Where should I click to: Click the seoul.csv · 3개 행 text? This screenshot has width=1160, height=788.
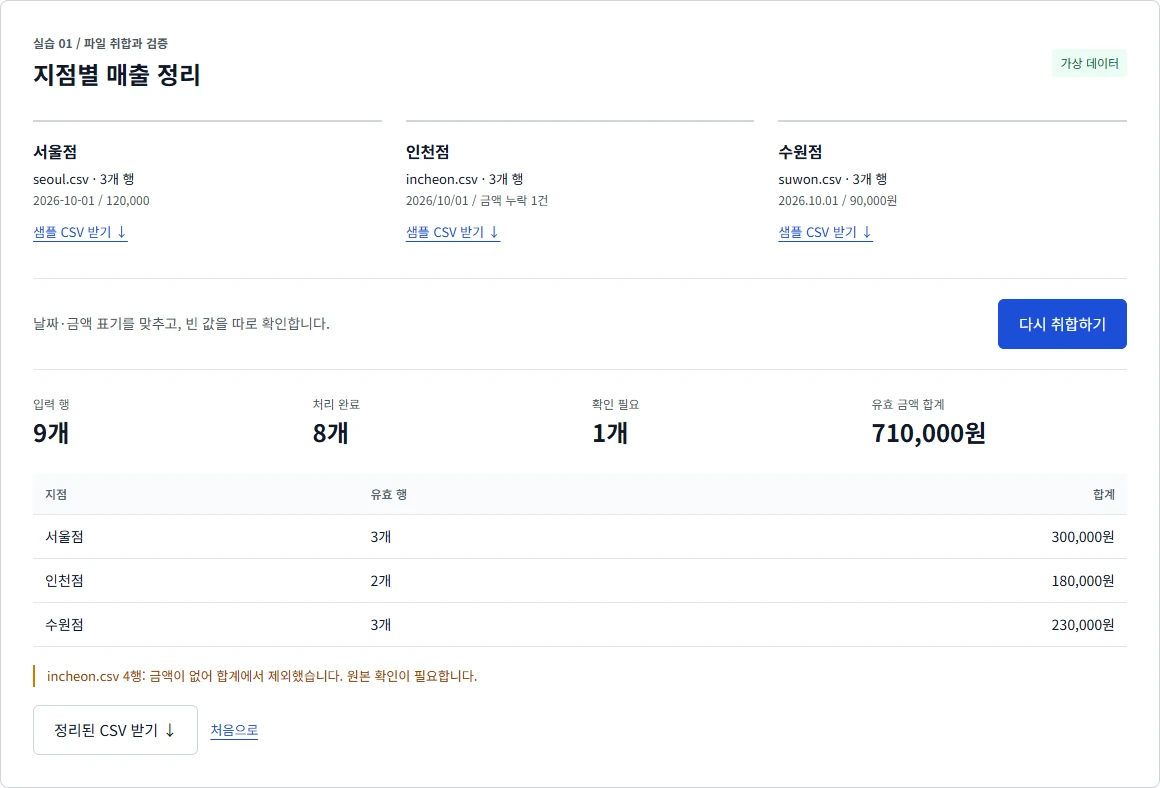point(84,179)
